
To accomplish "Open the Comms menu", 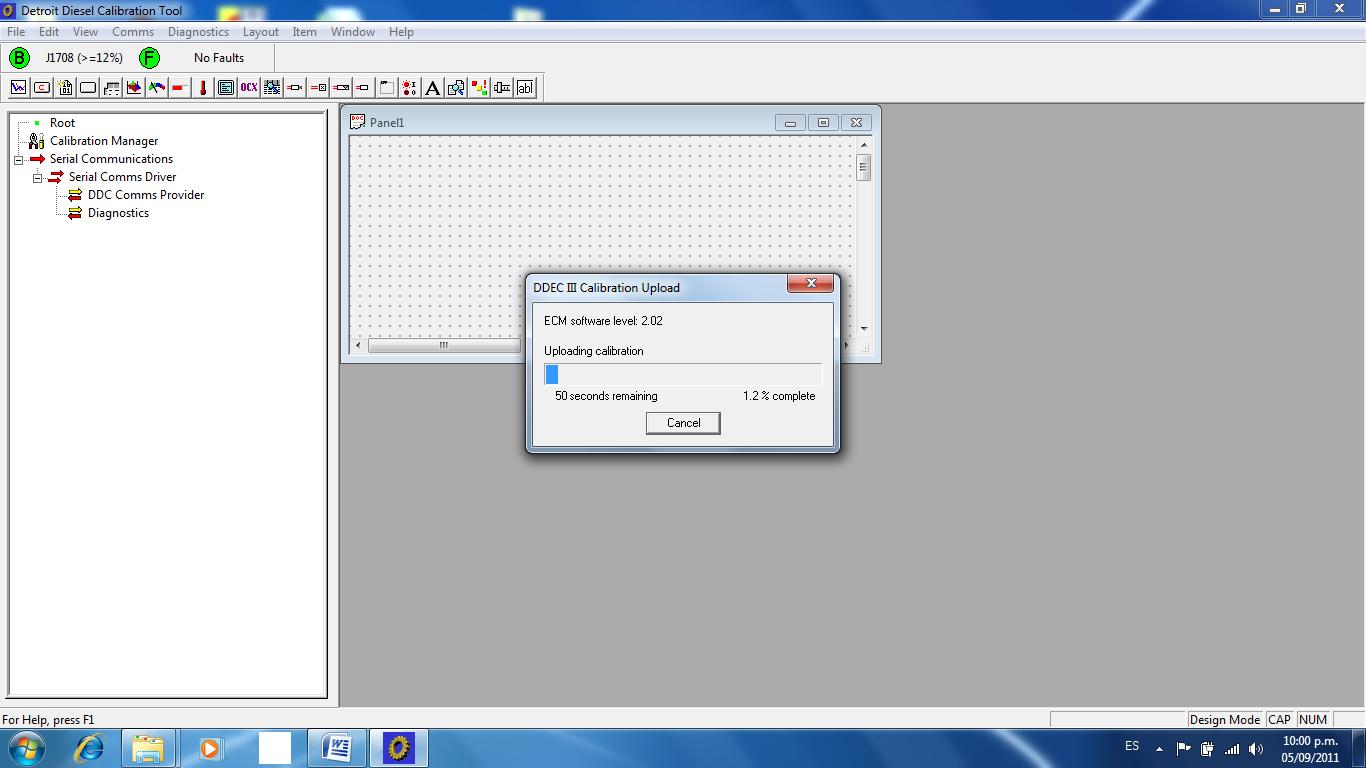I will click(x=133, y=32).
